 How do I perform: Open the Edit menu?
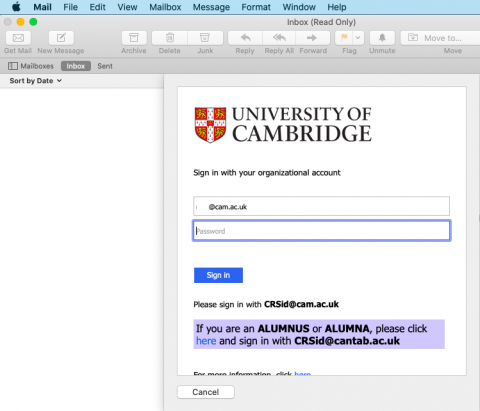(x=97, y=7)
